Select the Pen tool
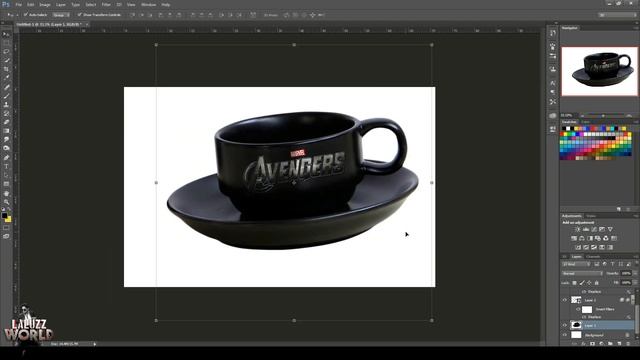This screenshot has width=640, height=360. point(6,158)
